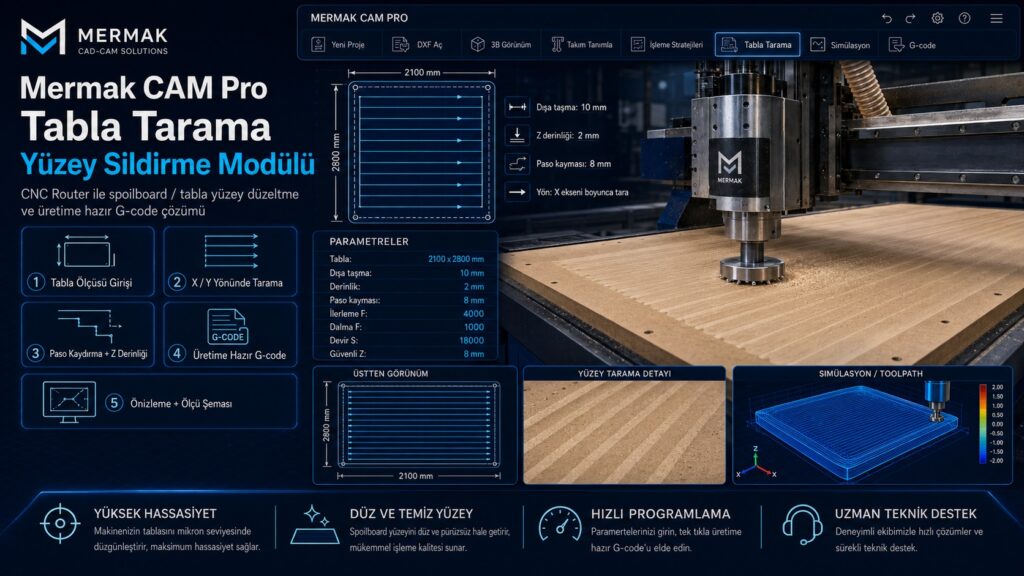Click the Düz ve Temiz Yüzey sparkle icon
This screenshot has height=576, width=1024.
(315, 524)
